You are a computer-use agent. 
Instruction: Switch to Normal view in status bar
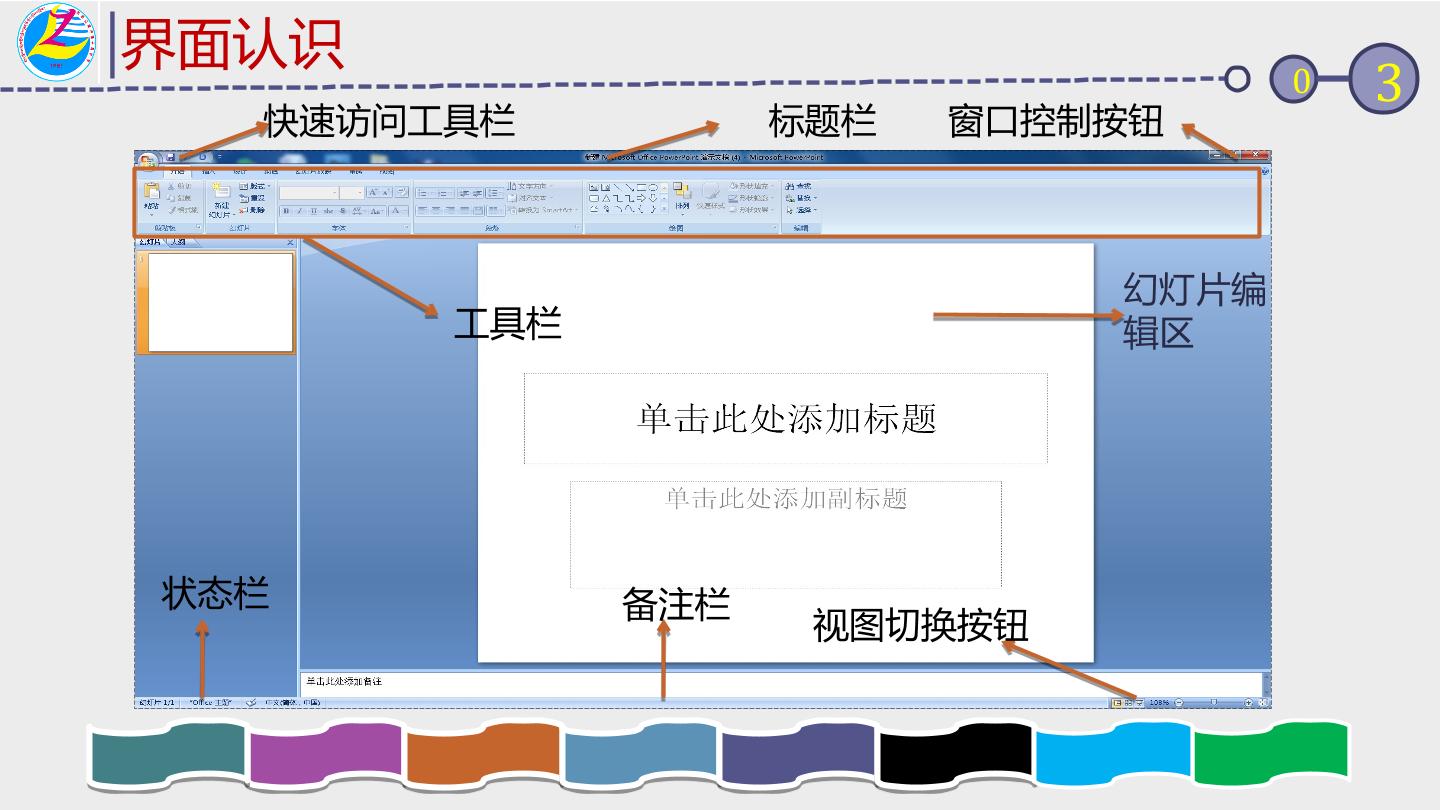[1117, 703]
